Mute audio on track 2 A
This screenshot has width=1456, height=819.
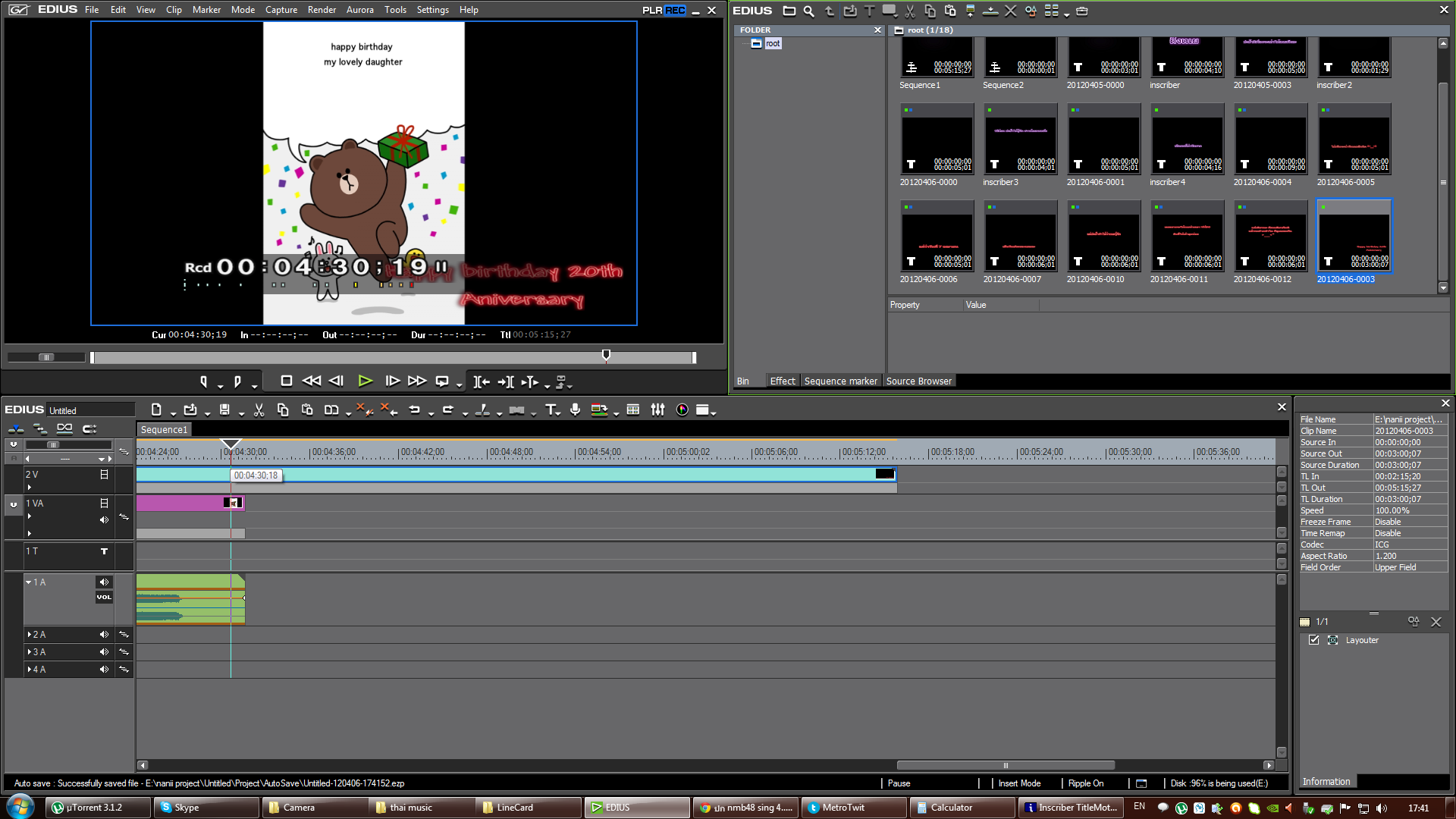(x=104, y=635)
